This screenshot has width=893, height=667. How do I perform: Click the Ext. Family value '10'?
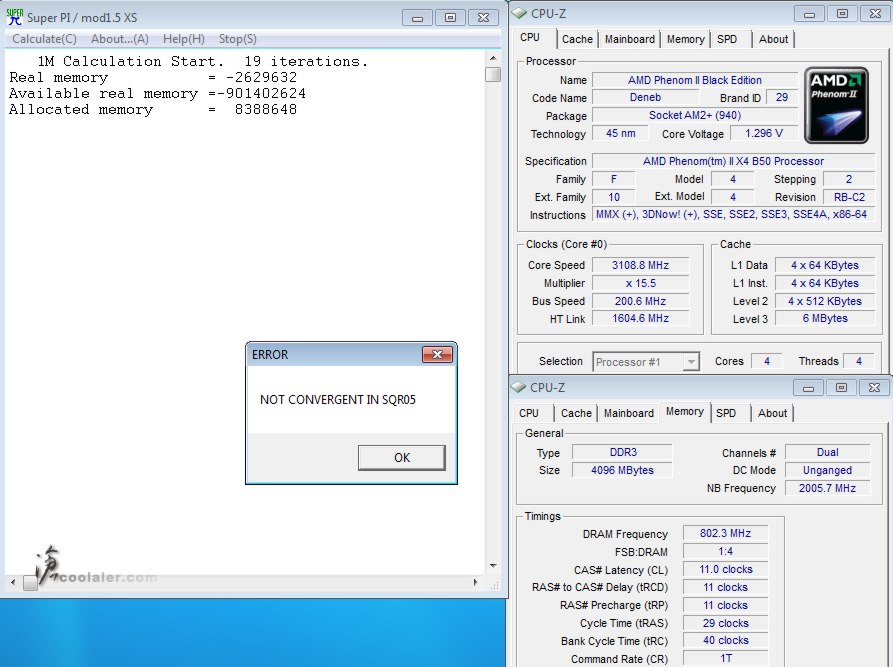pyautogui.click(x=613, y=197)
